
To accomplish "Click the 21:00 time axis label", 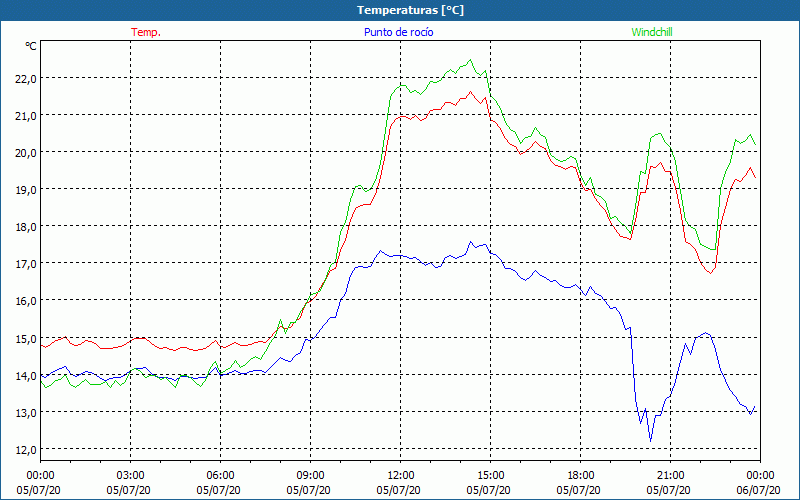I will [670, 476].
